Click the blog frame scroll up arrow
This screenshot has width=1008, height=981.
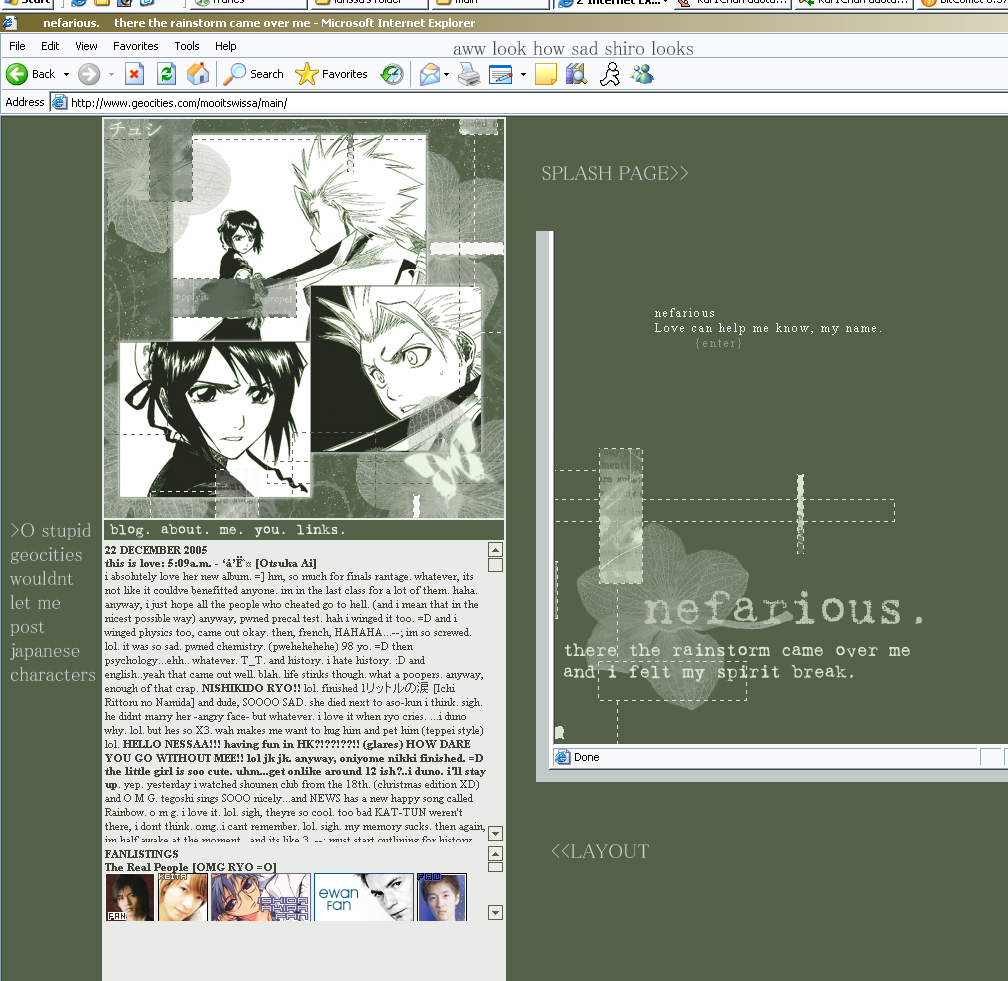[495, 550]
